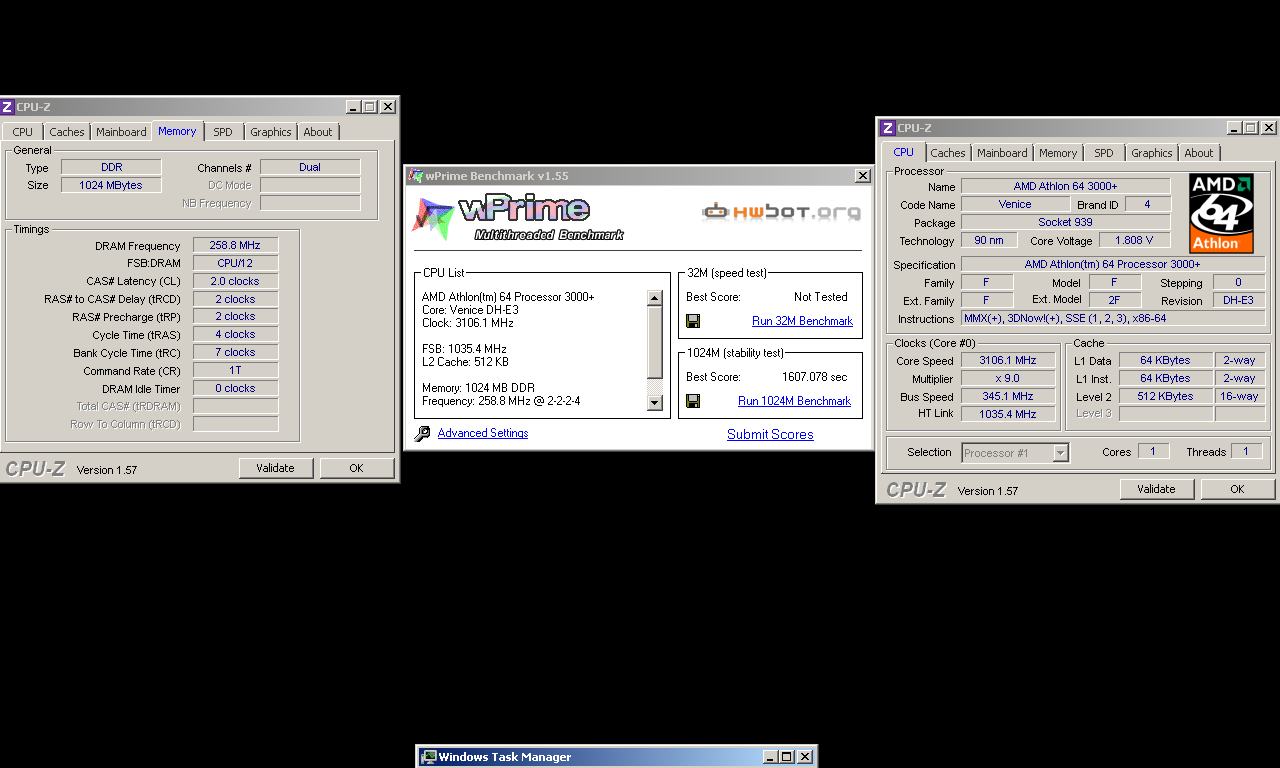Click the Technology value 90 nm
Image resolution: width=1280 pixels, height=768 pixels.
click(x=989, y=240)
